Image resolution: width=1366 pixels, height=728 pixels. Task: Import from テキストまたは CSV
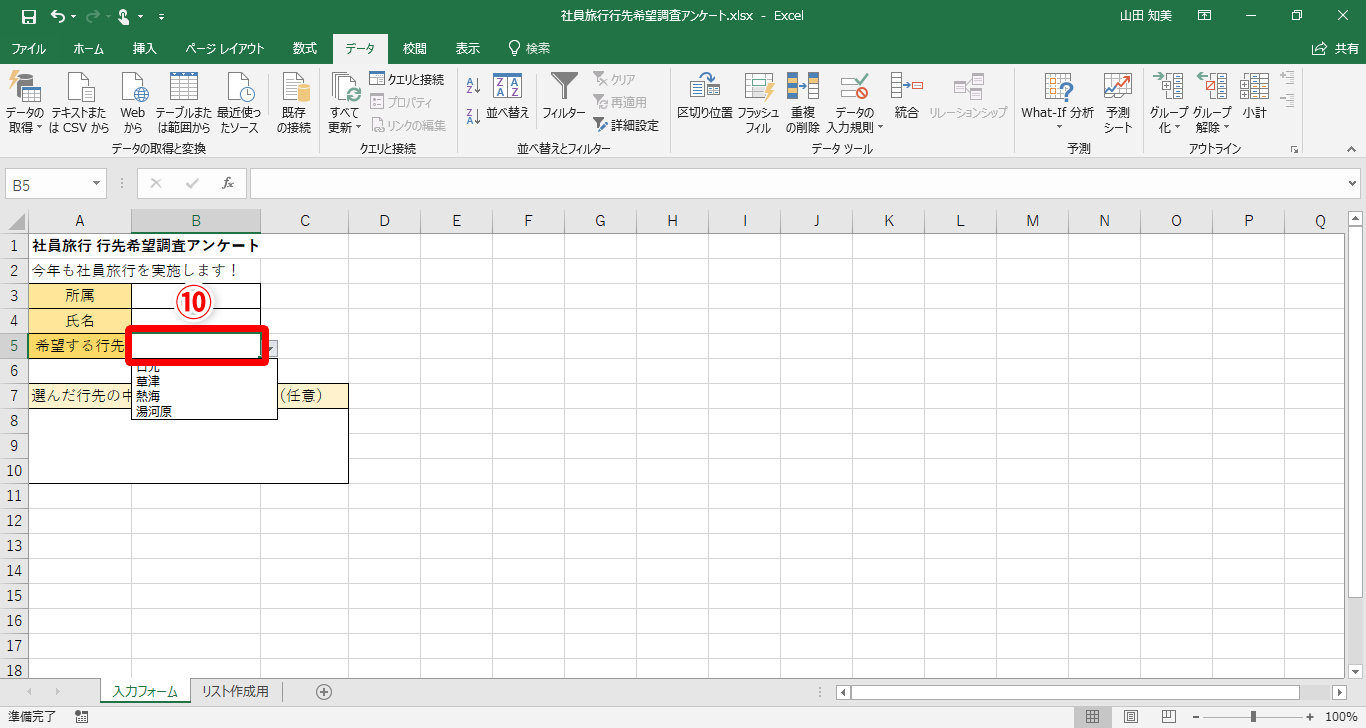pyautogui.click(x=80, y=103)
